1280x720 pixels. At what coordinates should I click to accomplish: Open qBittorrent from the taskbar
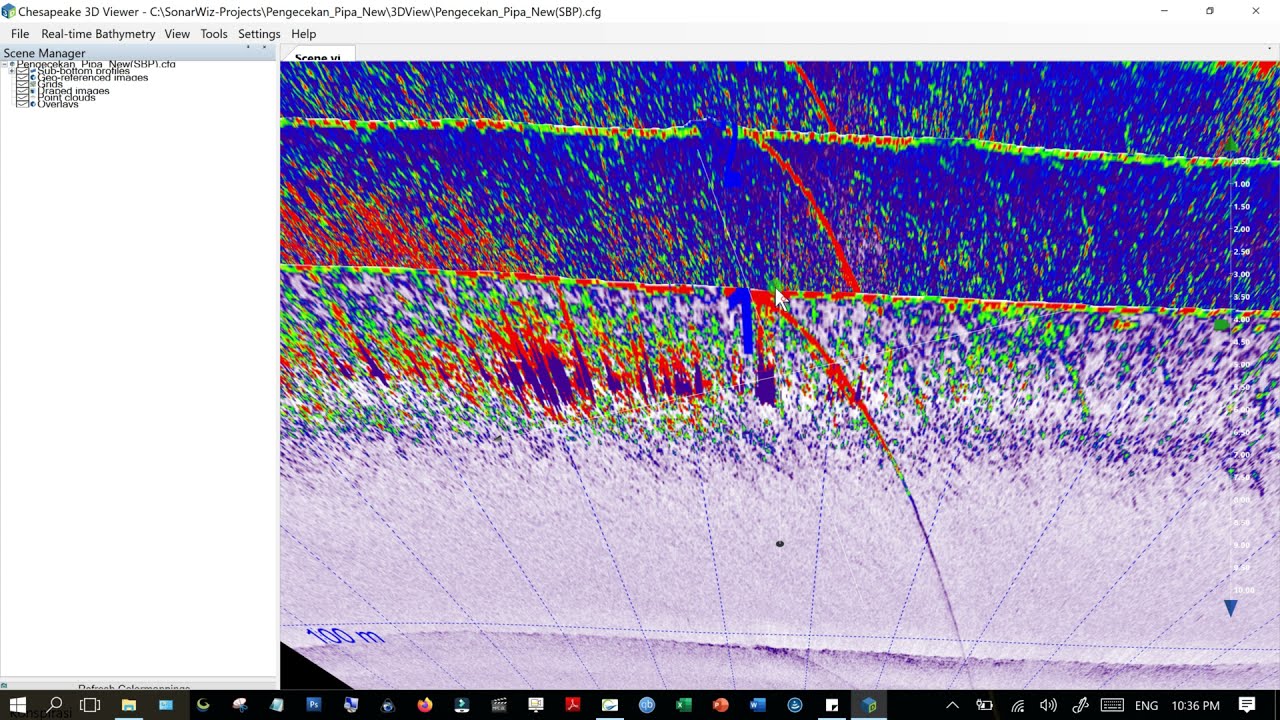647,705
